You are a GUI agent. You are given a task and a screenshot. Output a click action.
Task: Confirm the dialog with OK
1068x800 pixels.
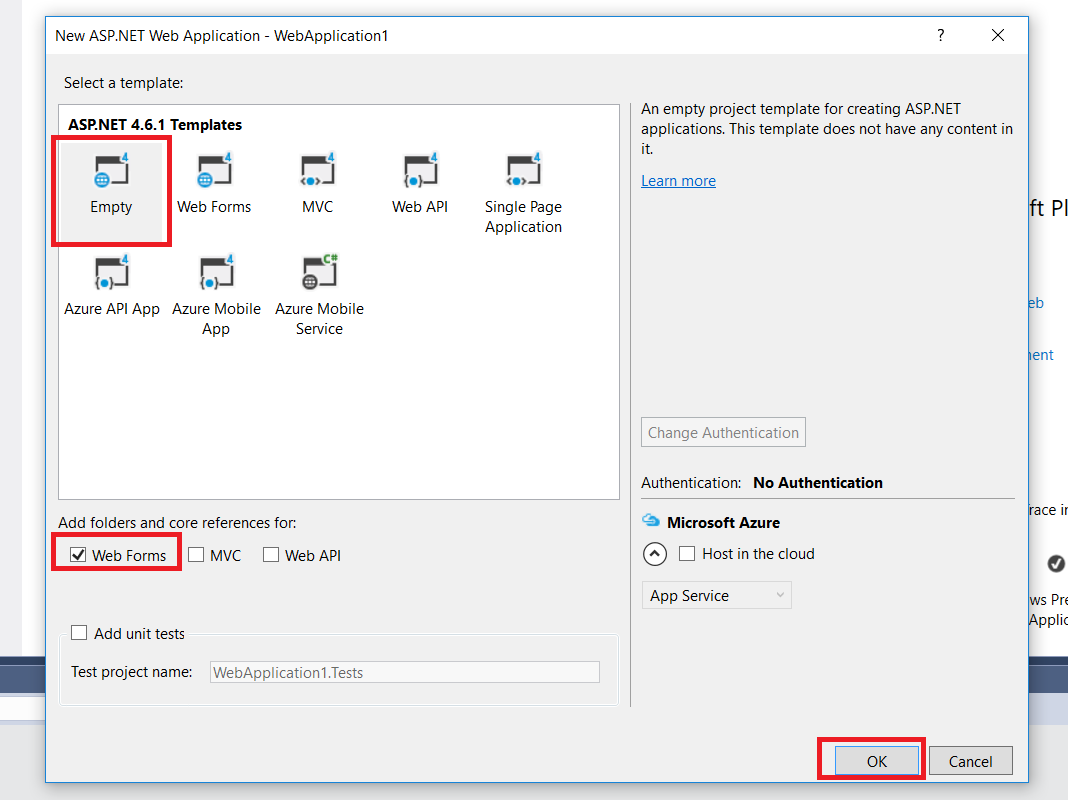(x=877, y=761)
